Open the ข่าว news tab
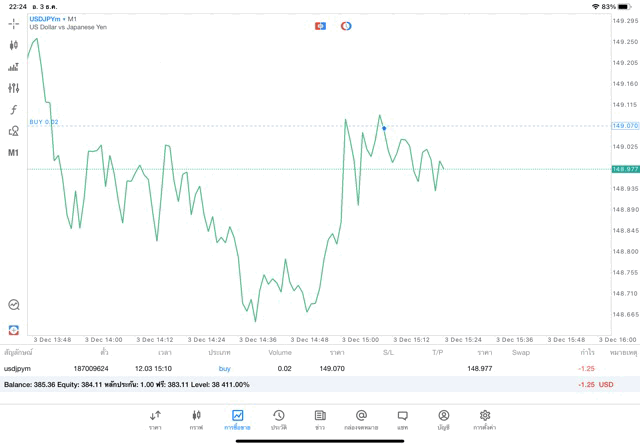 point(320,419)
